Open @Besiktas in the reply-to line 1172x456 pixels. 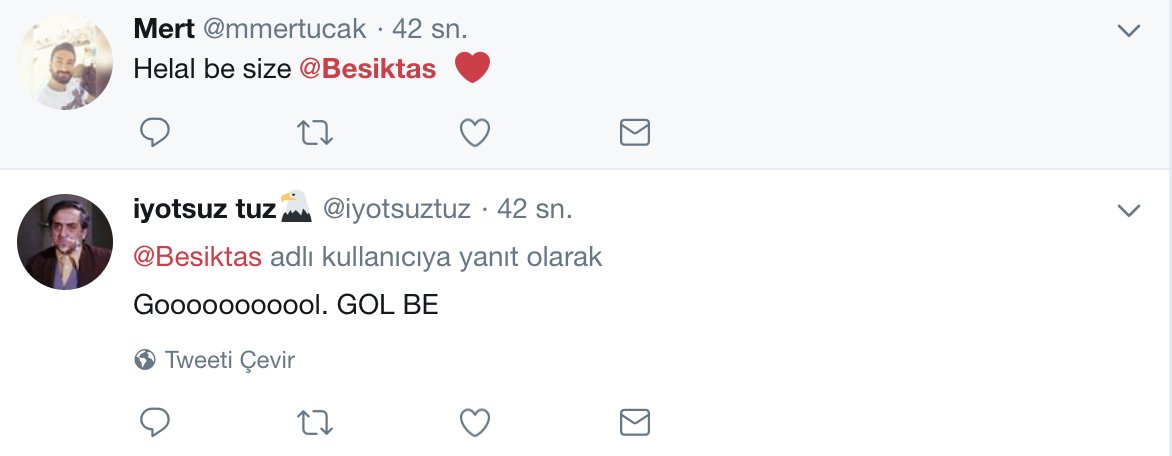[x=197, y=257]
